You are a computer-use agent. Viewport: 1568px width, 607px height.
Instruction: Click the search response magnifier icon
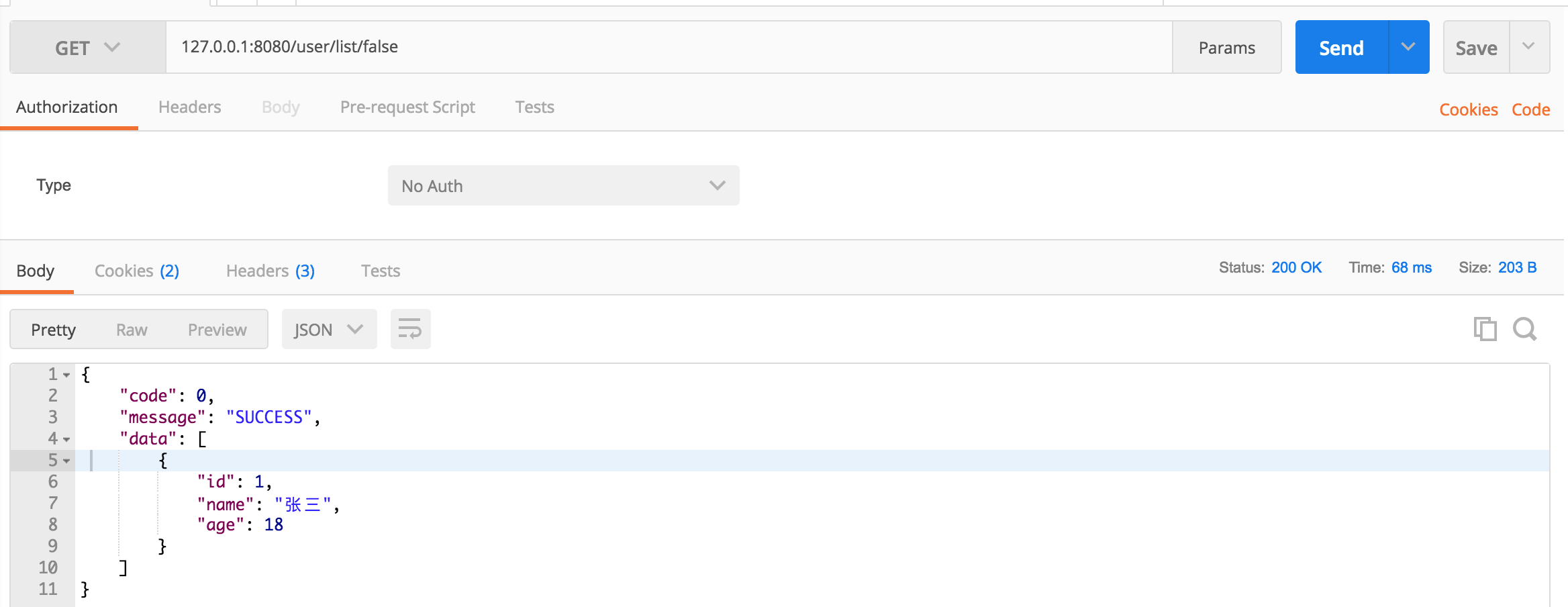click(x=1524, y=329)
